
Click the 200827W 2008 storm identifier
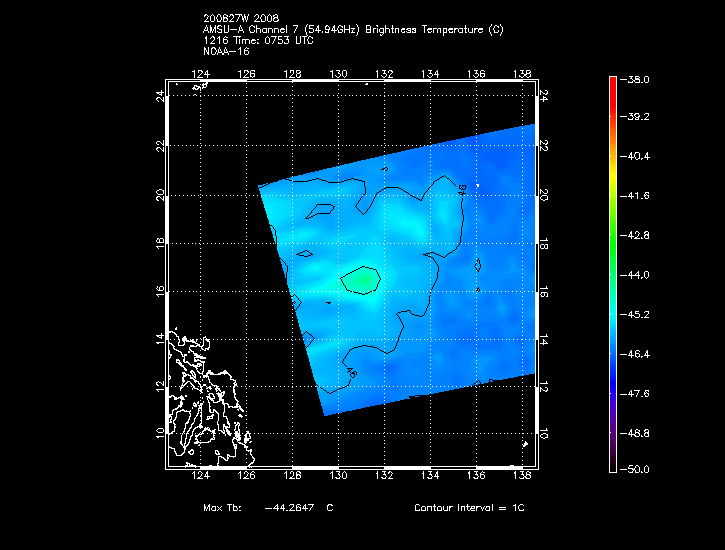click(x=237, y=19)
